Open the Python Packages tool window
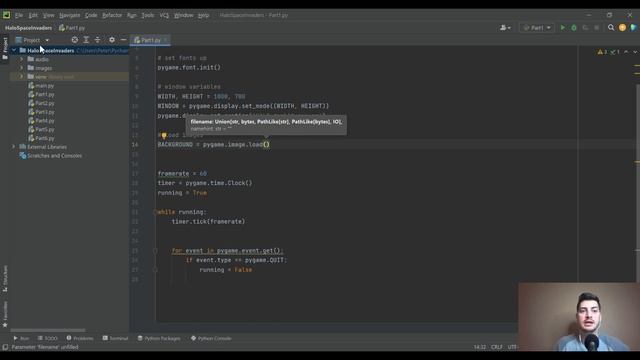Image resolution: width=640 pixels, height=360 pixels. [159, 338]
